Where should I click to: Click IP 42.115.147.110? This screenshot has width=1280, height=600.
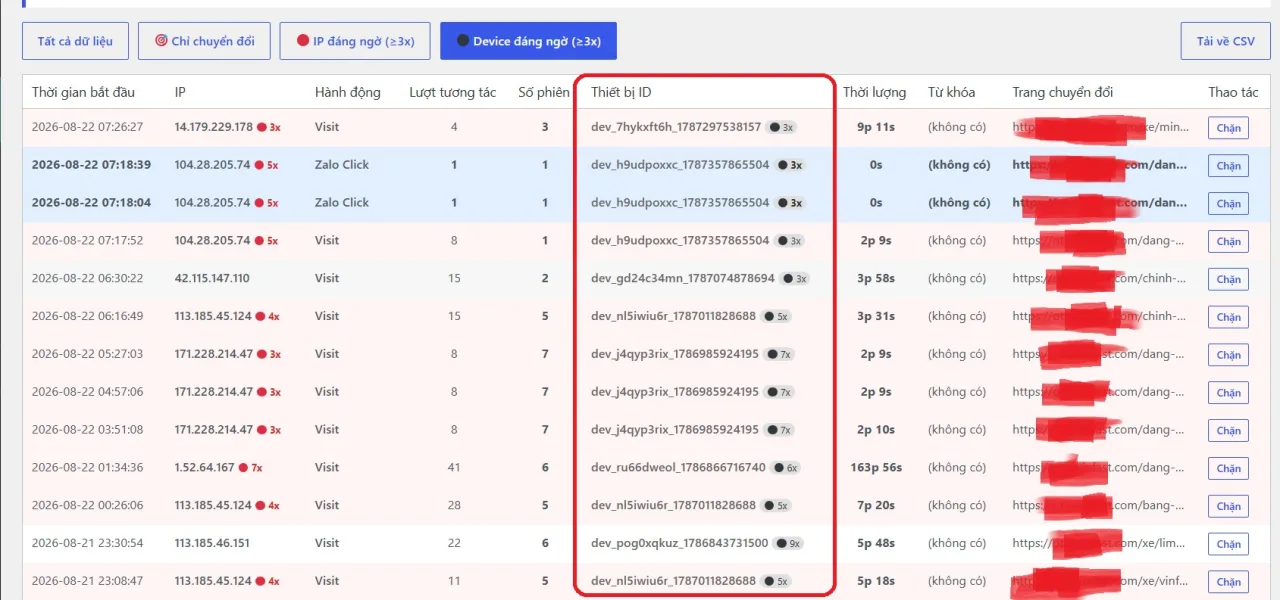pyautogui.click(x=212, y=278)
